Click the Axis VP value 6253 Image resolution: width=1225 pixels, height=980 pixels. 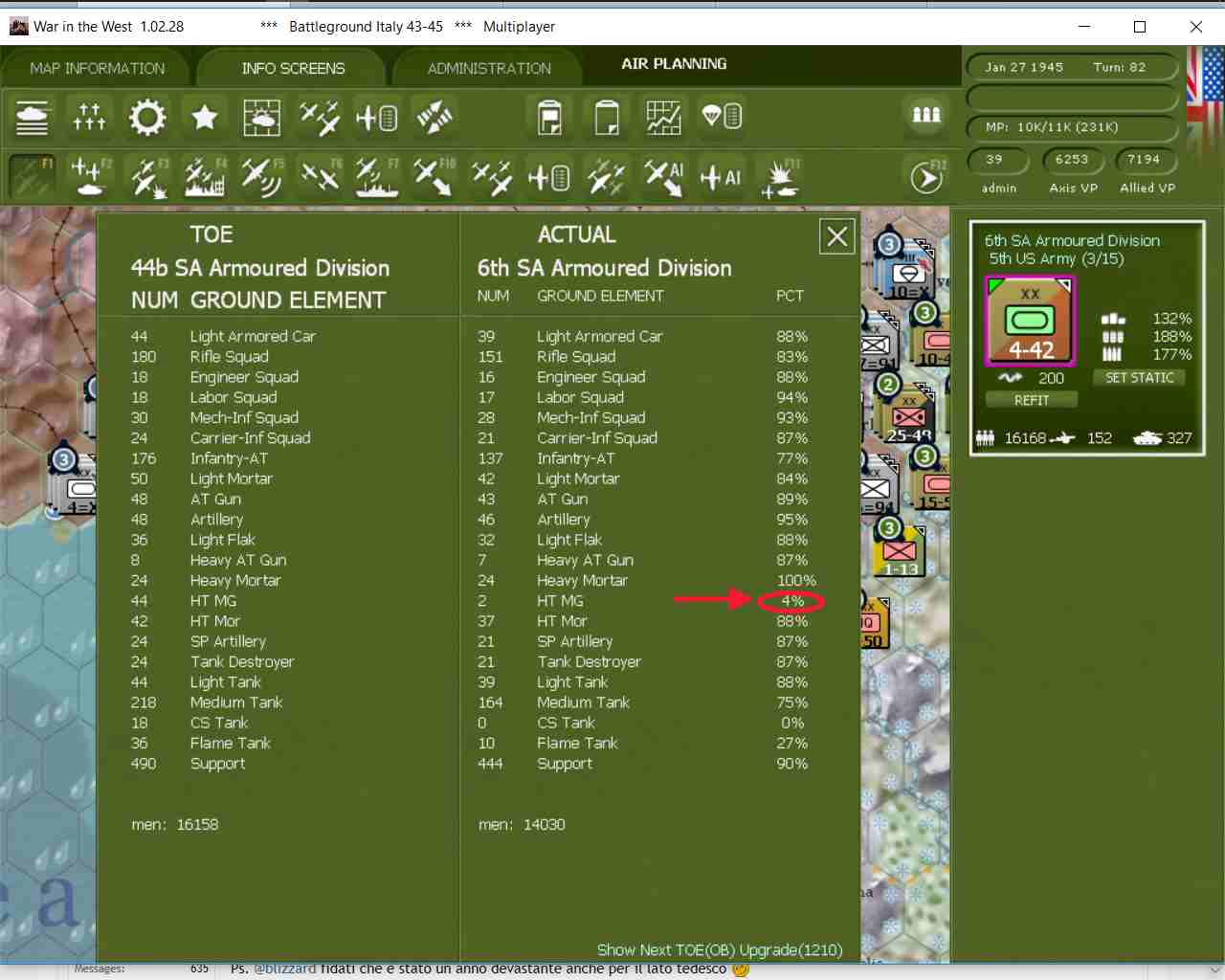[1072, 160]
